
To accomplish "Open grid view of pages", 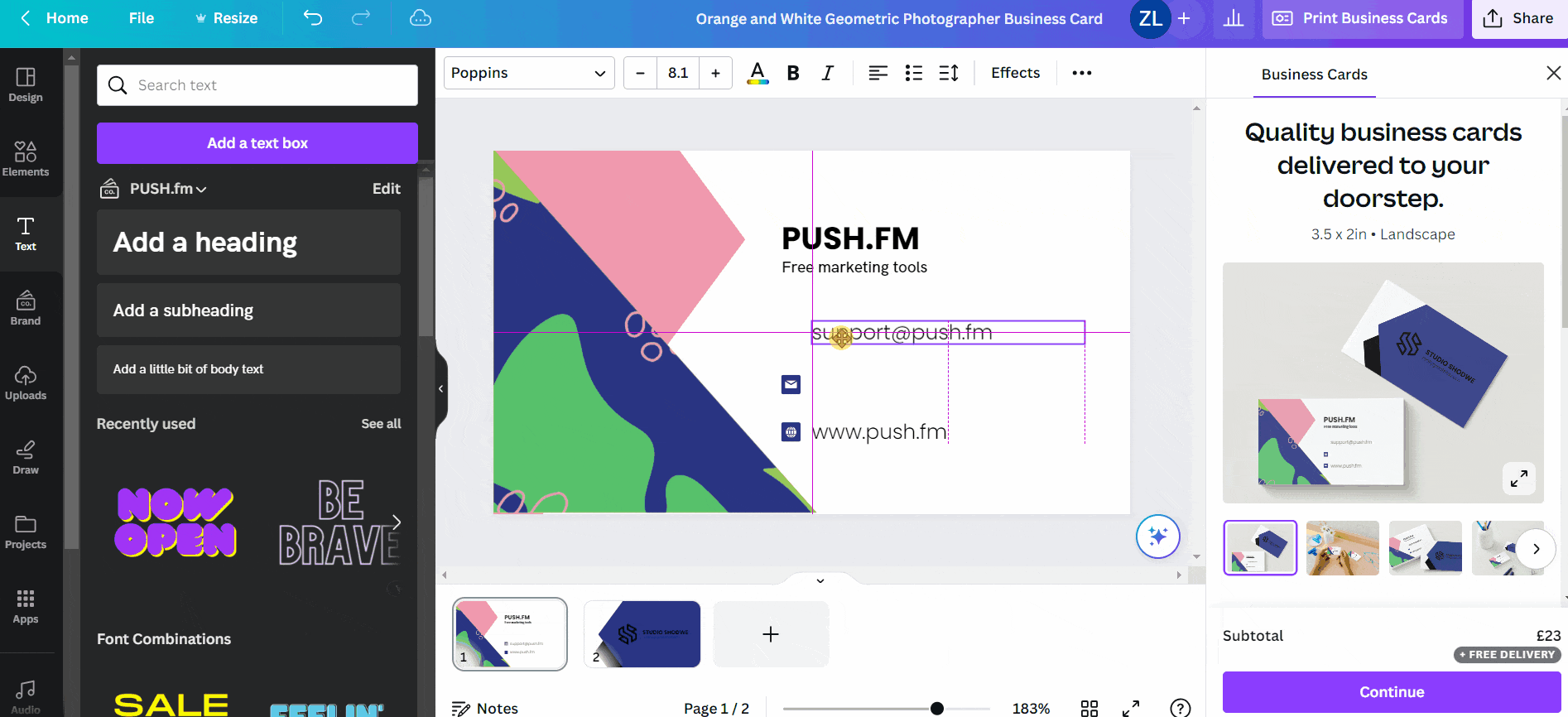I will click(x=1089, y=708).
